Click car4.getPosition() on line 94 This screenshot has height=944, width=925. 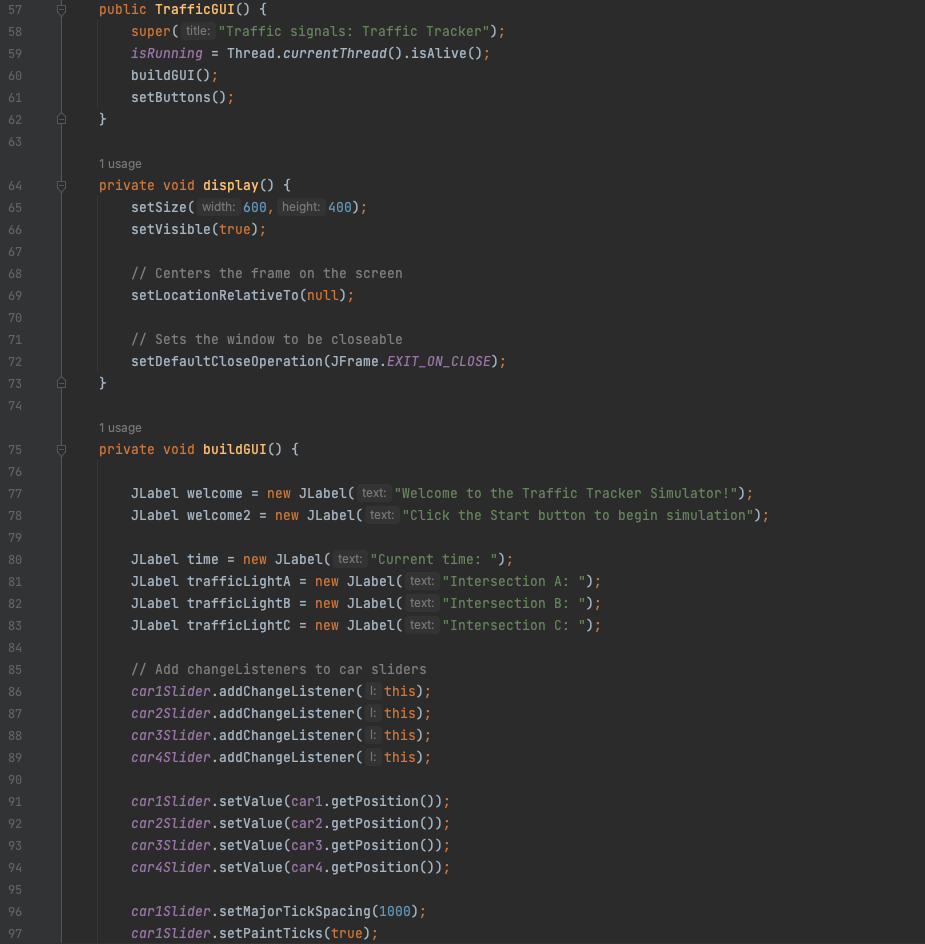click(363, 868)
